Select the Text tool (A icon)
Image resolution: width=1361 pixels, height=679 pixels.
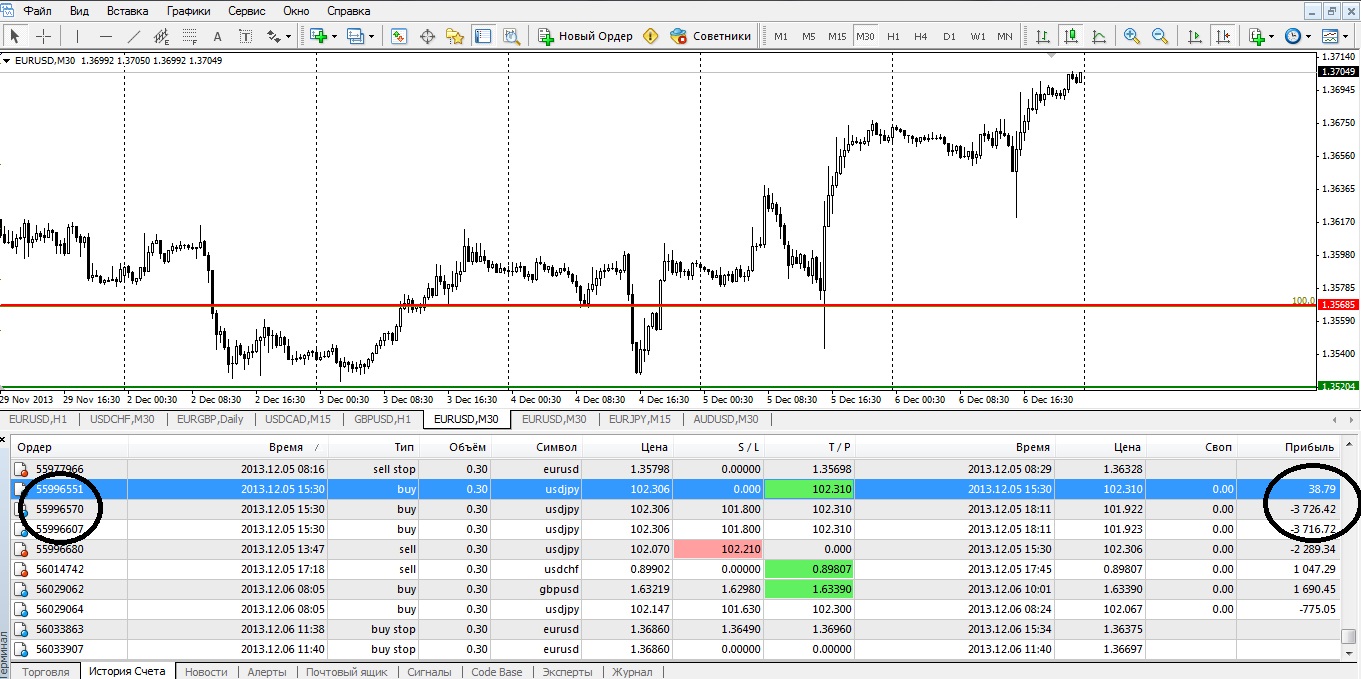[x=218, y=36]
